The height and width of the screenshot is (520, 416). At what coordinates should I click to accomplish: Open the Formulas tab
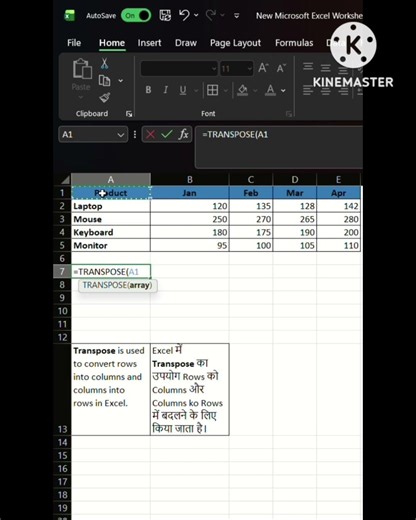pos(294,43)
